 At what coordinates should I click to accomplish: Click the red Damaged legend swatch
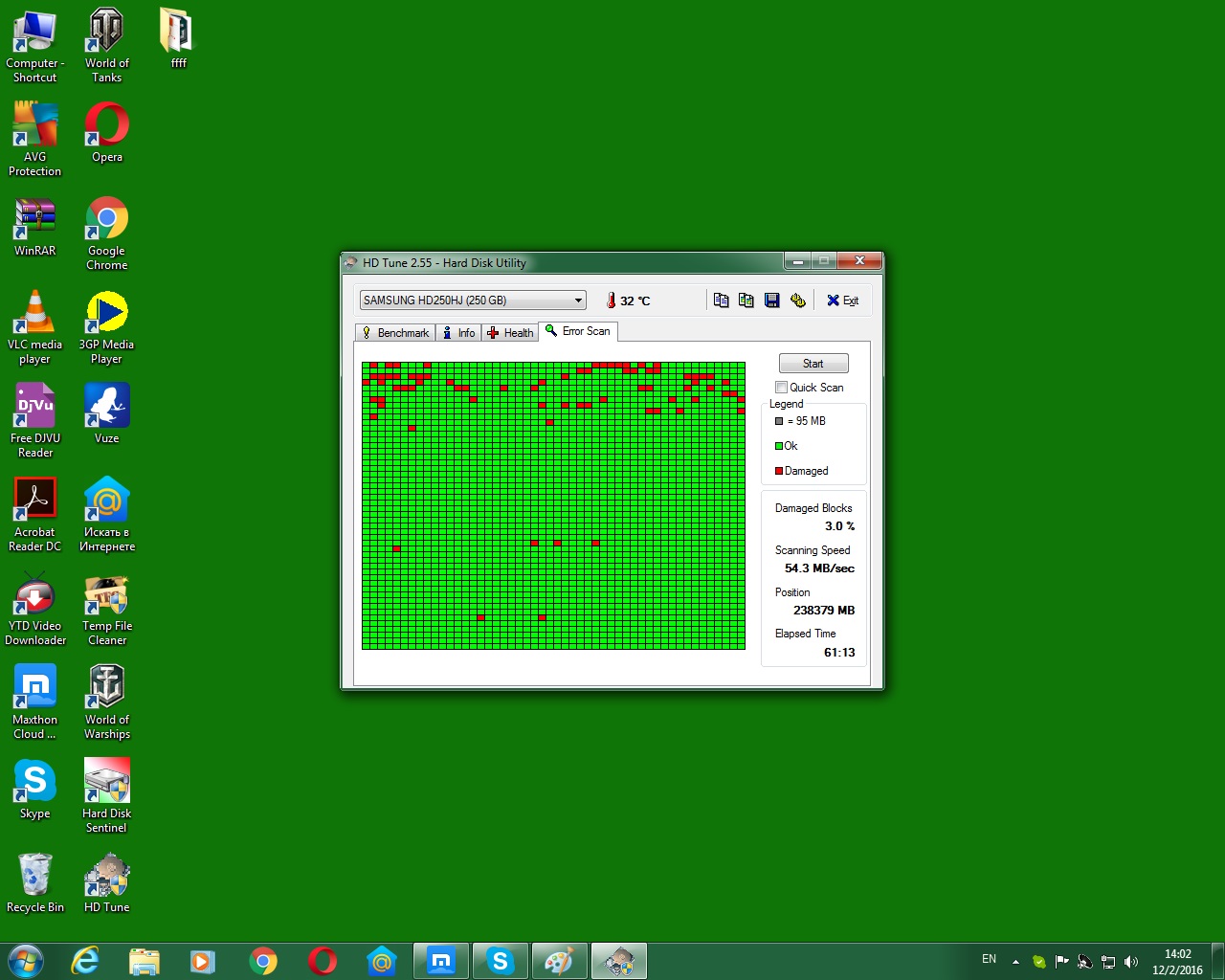[779, 471]
